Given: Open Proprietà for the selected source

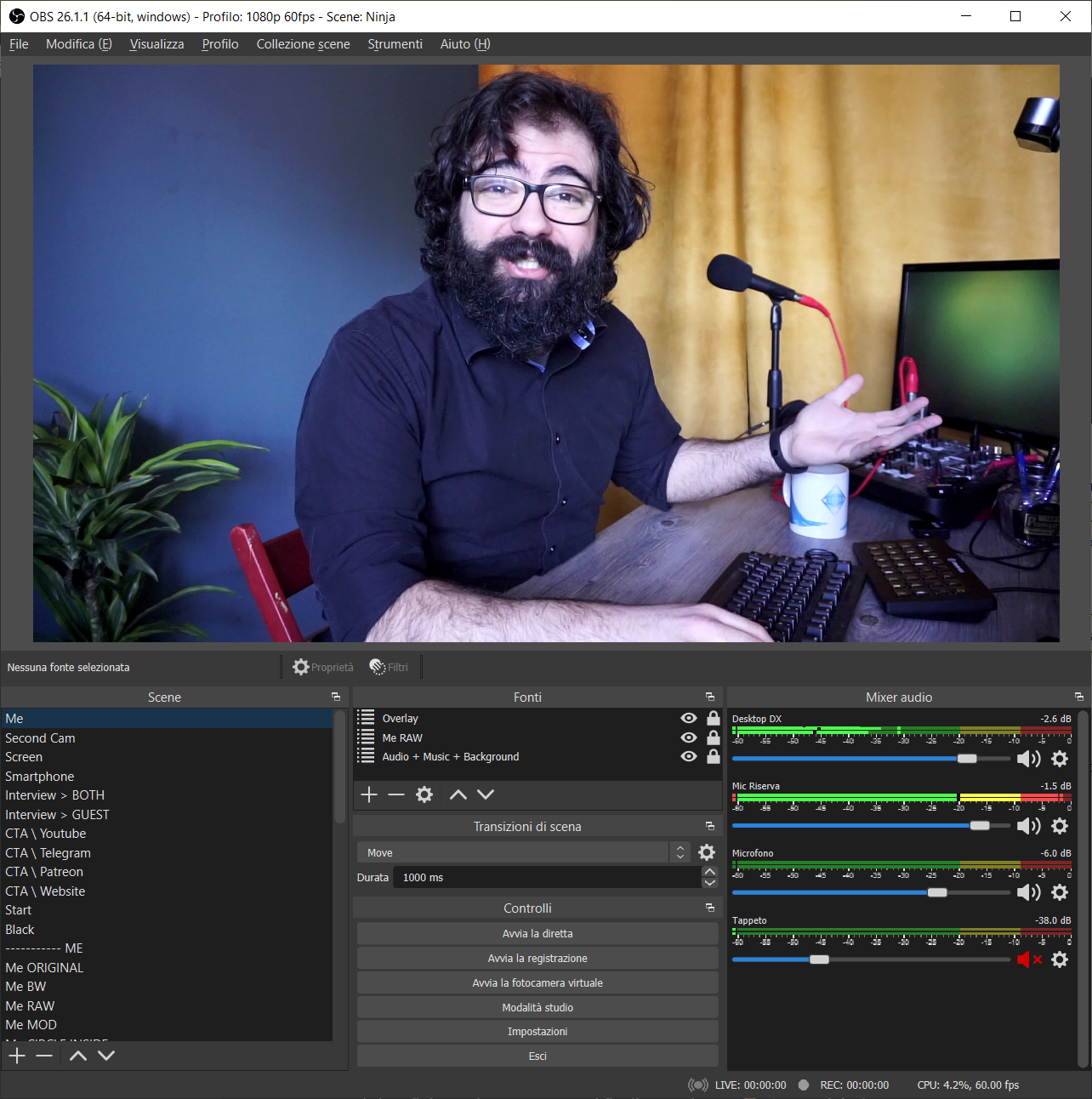Looking at the screenshot, I should pos(323,667).
